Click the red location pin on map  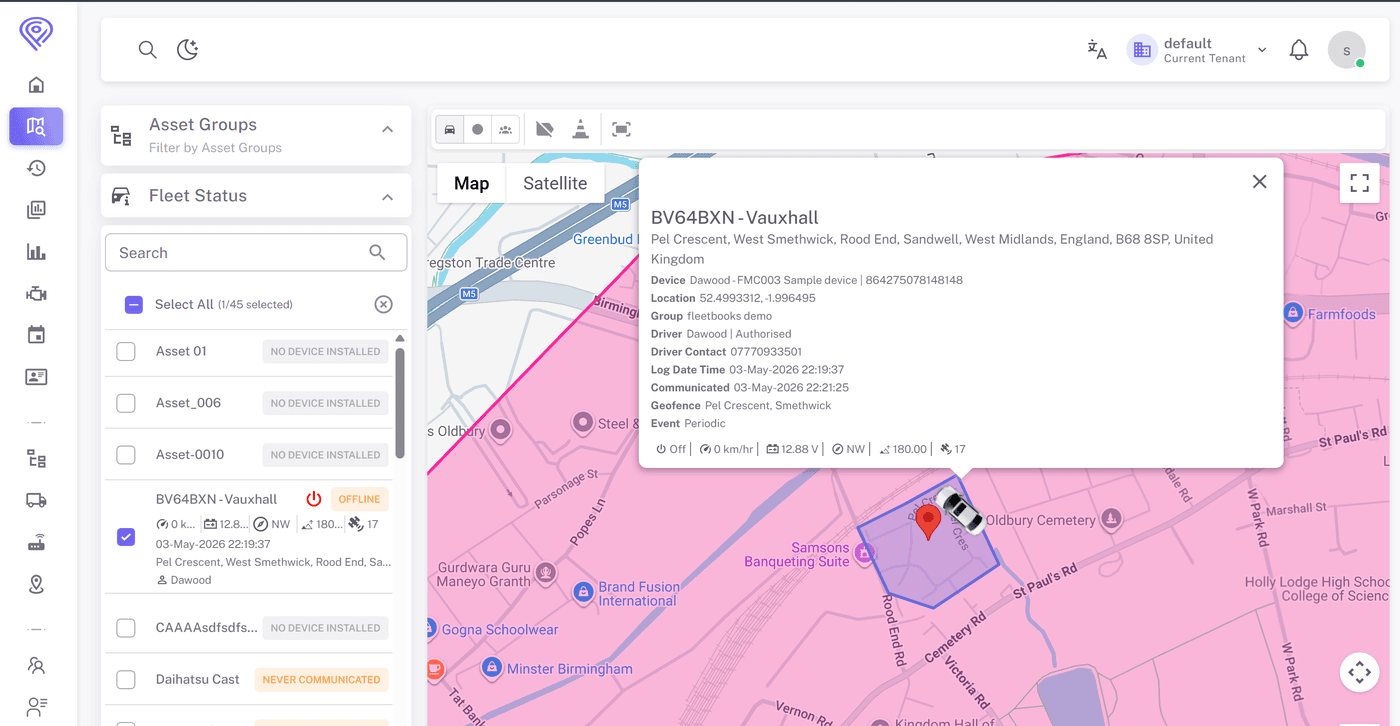[x=928, y=523]
